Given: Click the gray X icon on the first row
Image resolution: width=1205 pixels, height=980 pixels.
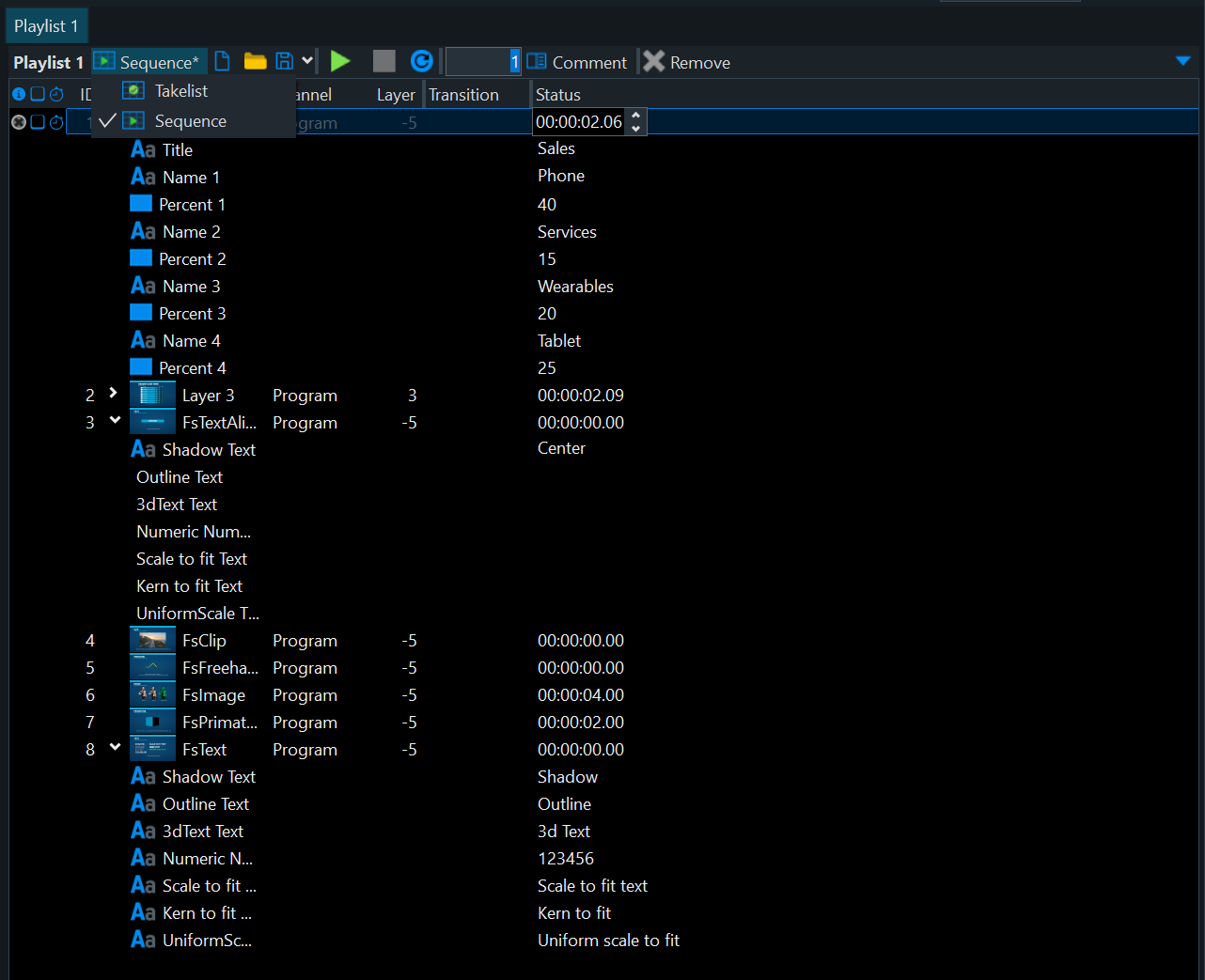Looking at the screenshot, I should 18,122.
